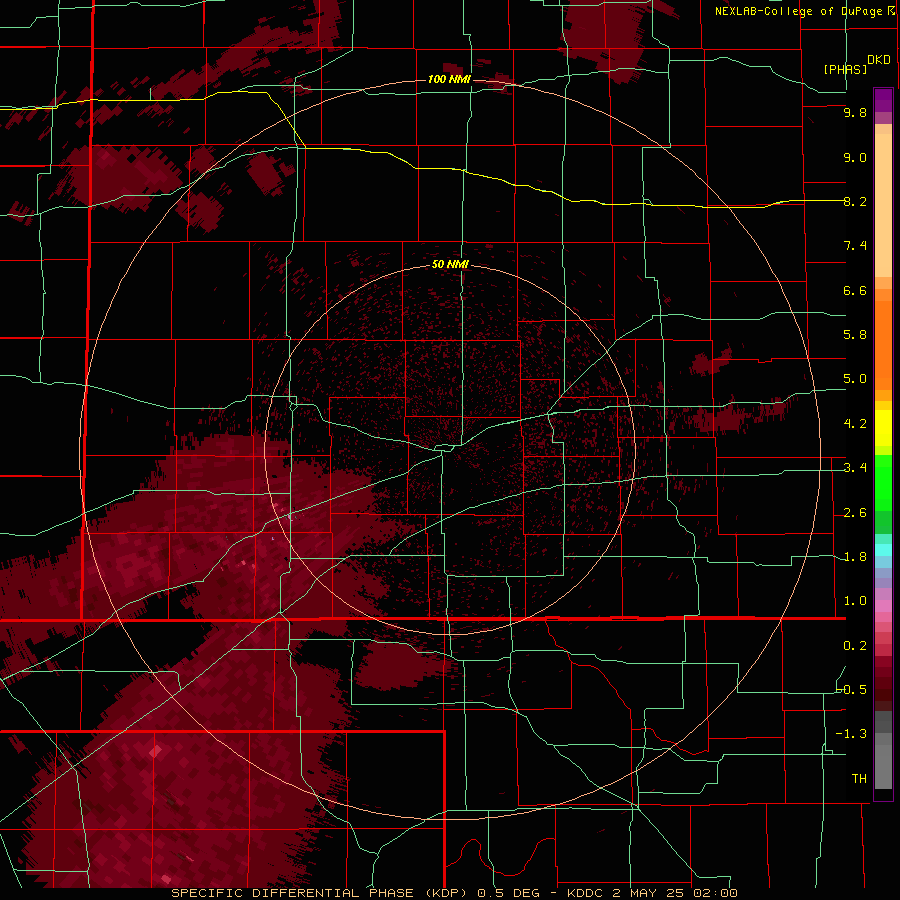Click the 9.8 value on the color scale

pyautogui.click(x=855, y=113)
